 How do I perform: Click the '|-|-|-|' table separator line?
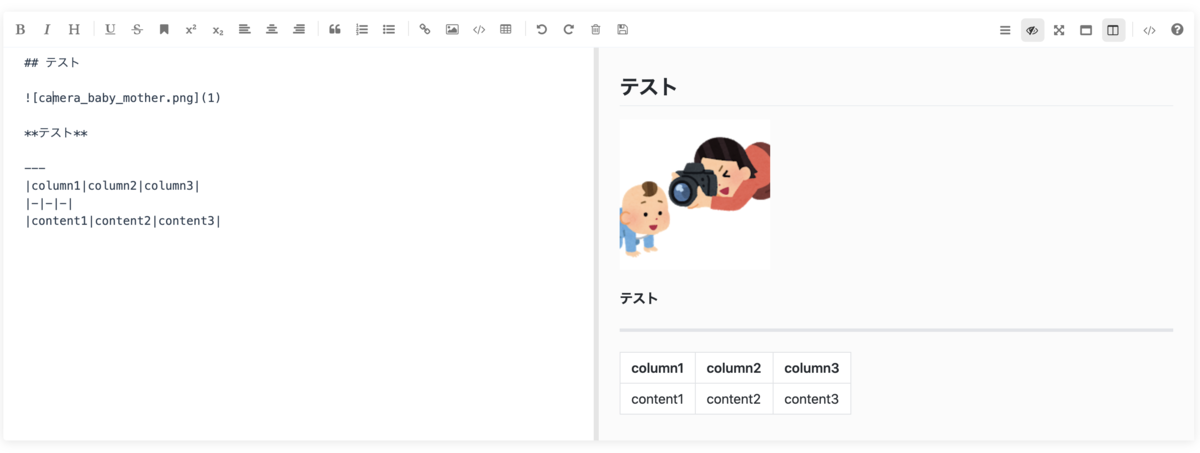coord(49,203)
